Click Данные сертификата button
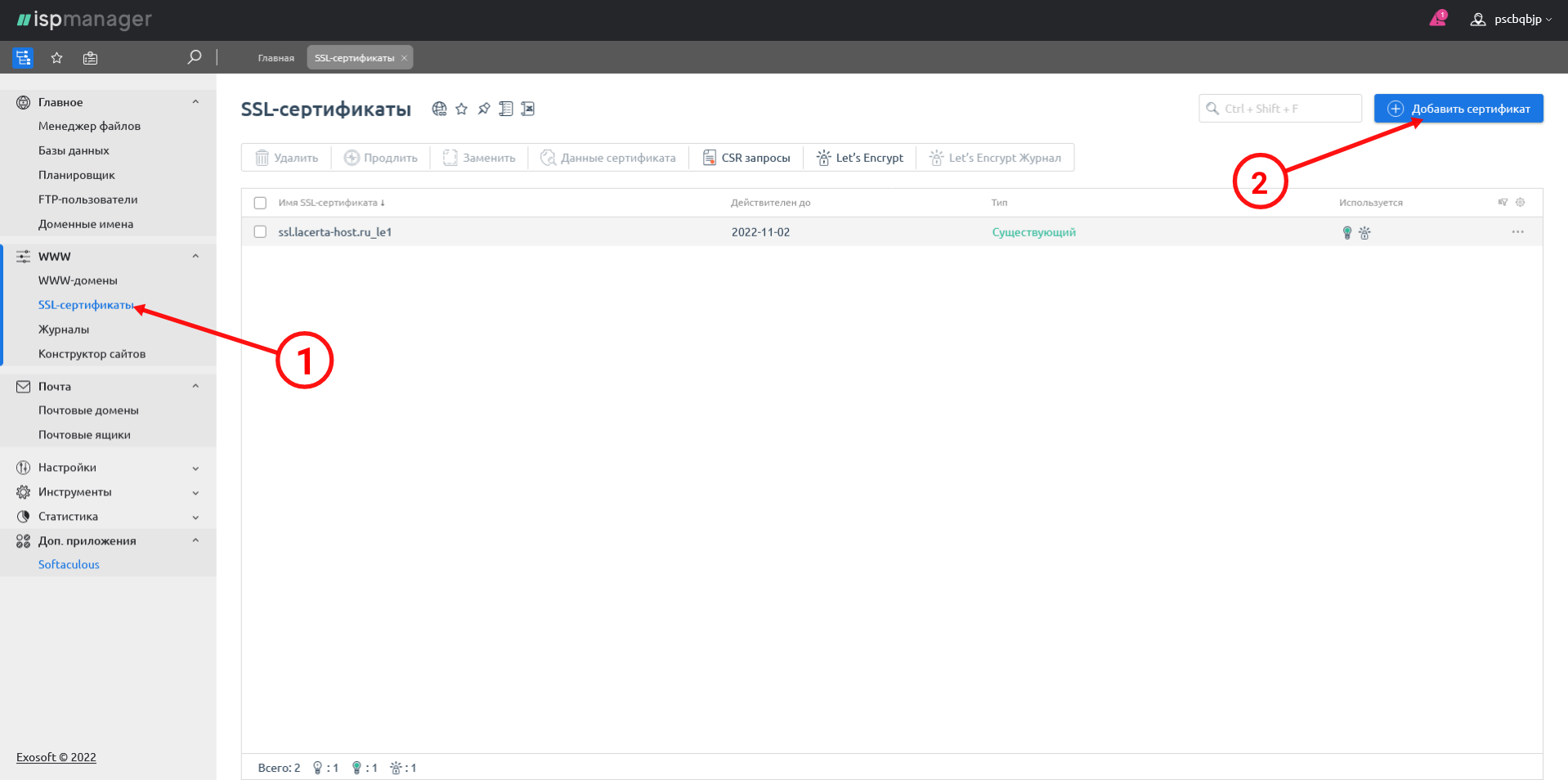Image resolution: width=1568 pixels, height=780 pixels. [x=608, y=158]
